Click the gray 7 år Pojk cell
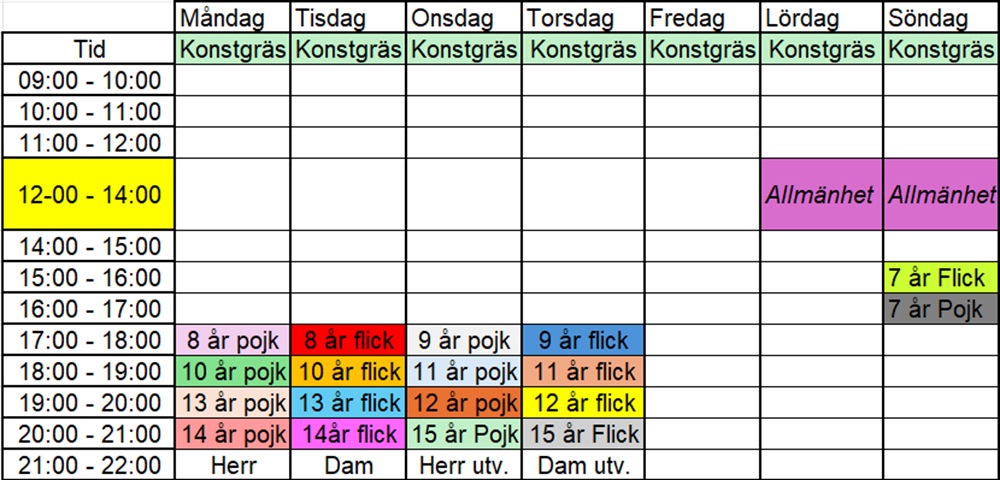The width and height of the screenshot is (1000, 480). point(941,309)
